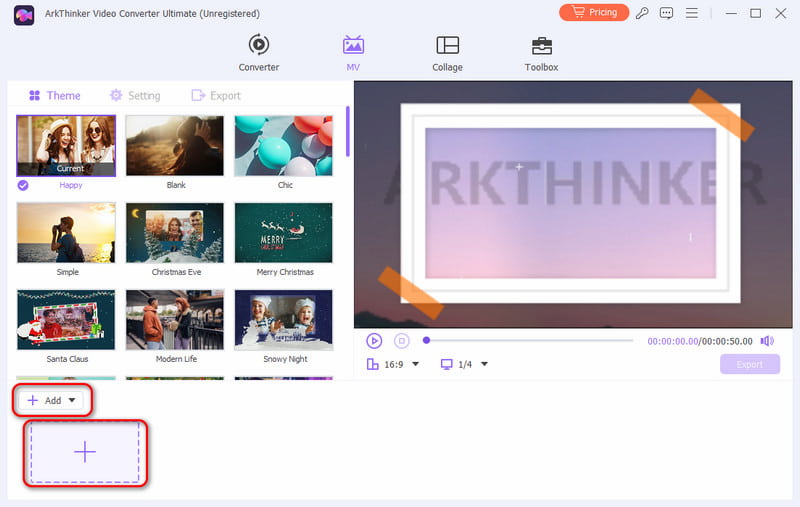The height and width of the screenshot is (507, 800).
Task: Choose the Happy theme thumbnail
Action: click(66, 146)
